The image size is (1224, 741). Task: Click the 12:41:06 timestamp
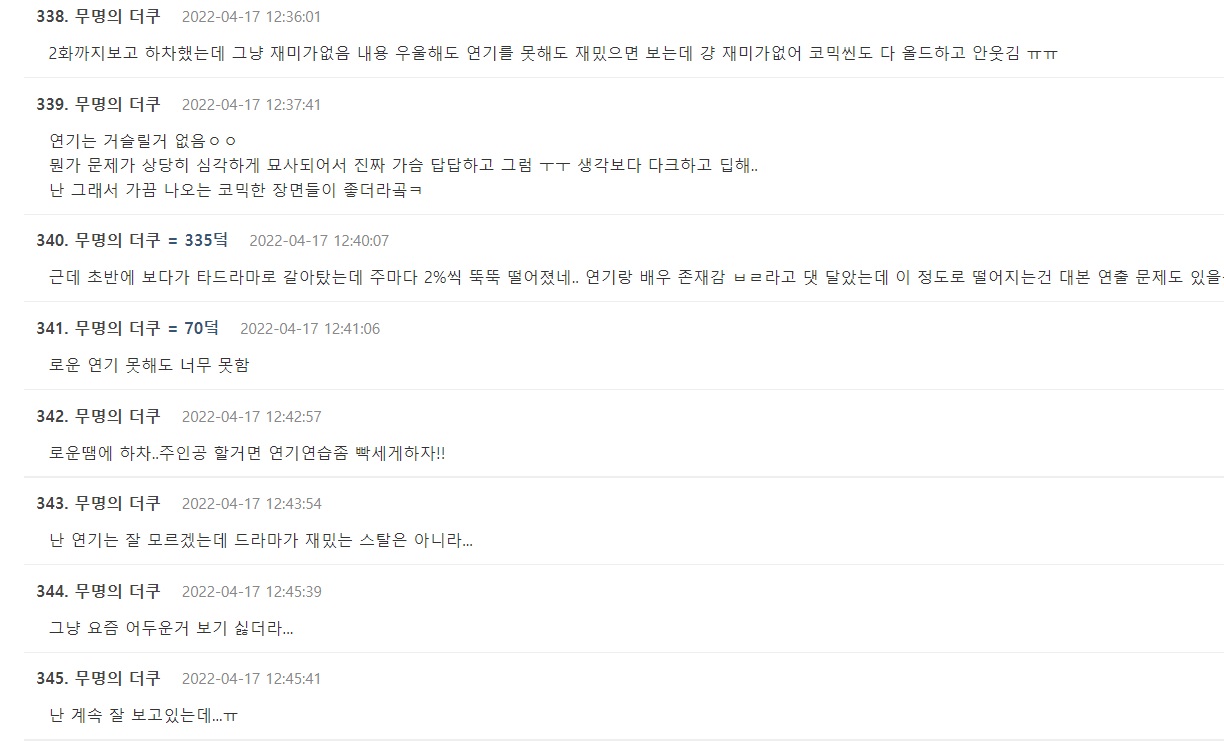point(310,329)
